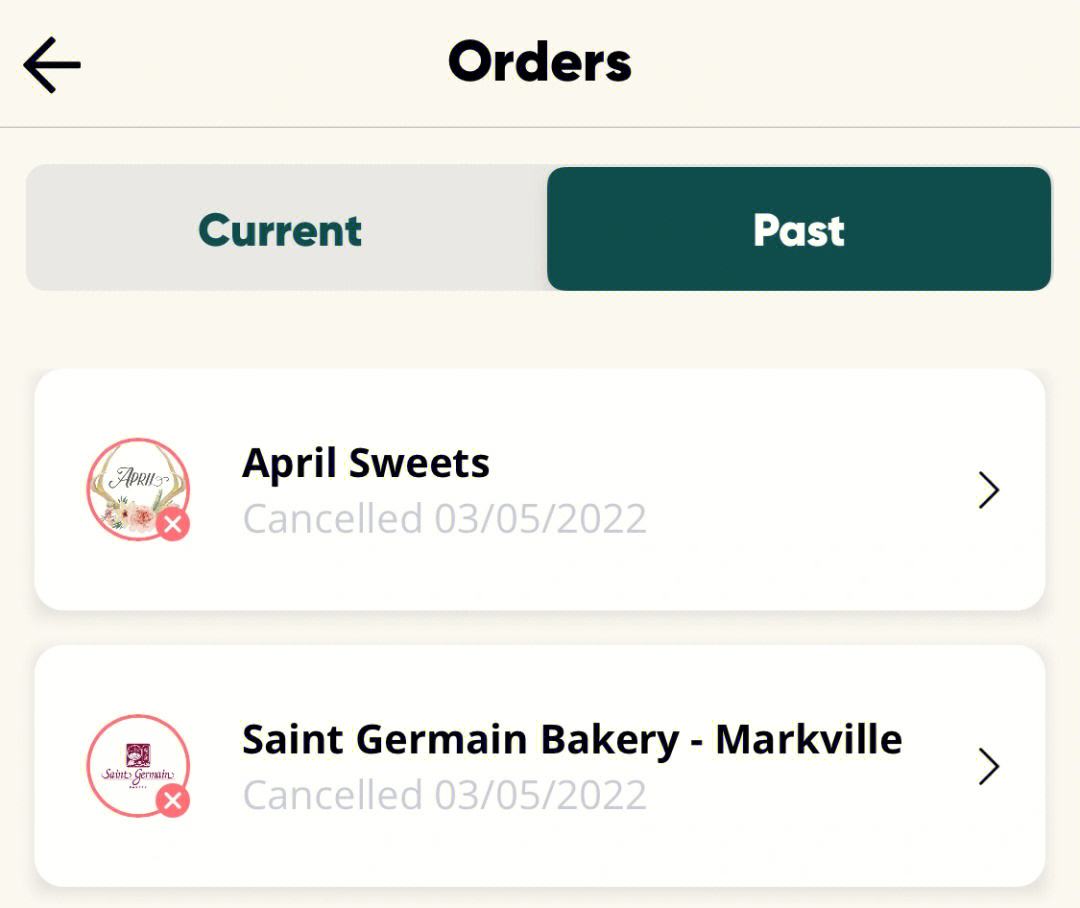
Task: Tap the red X badge on the Saint Germain logo
Action: [173, 801]
